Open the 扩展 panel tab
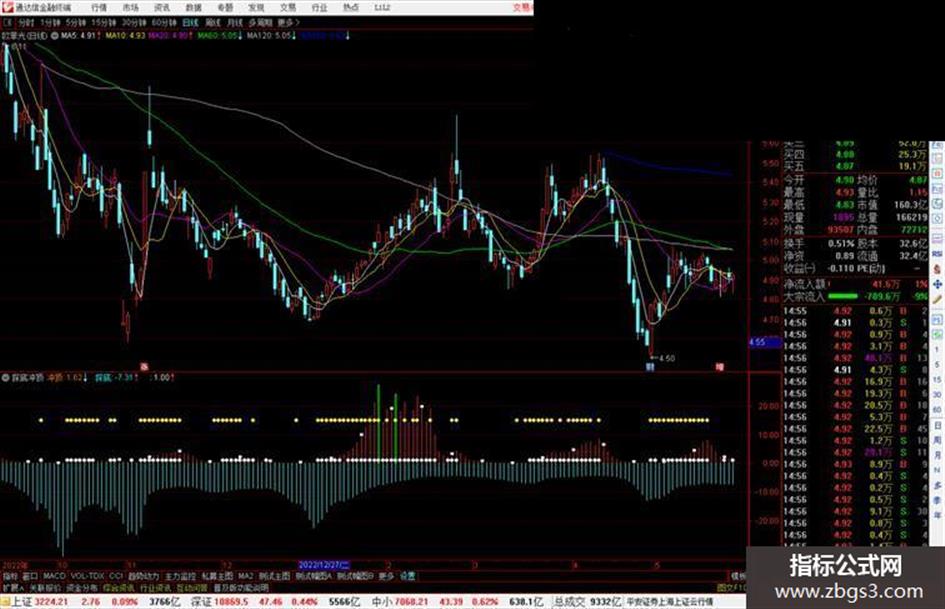 (x=12, y=587)
